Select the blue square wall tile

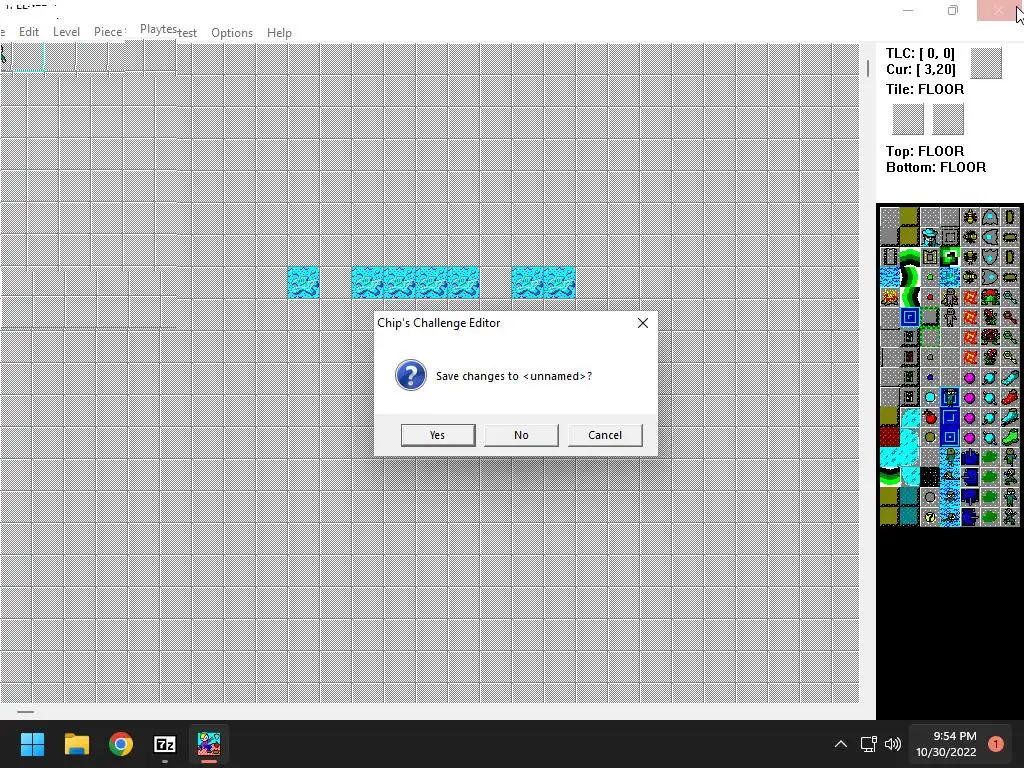point(909,317)
